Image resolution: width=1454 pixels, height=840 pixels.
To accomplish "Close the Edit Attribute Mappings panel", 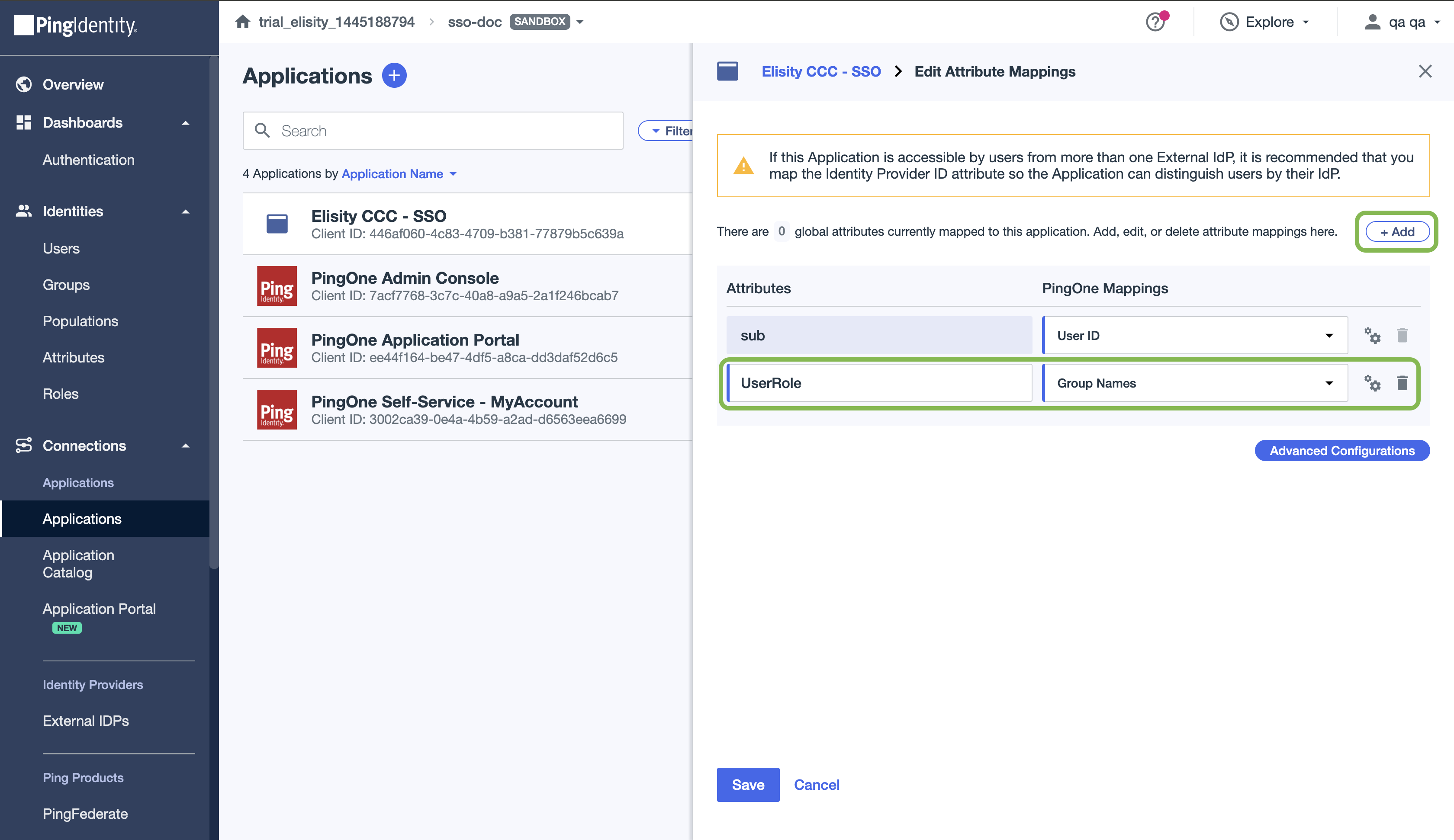I will 1425,71.
